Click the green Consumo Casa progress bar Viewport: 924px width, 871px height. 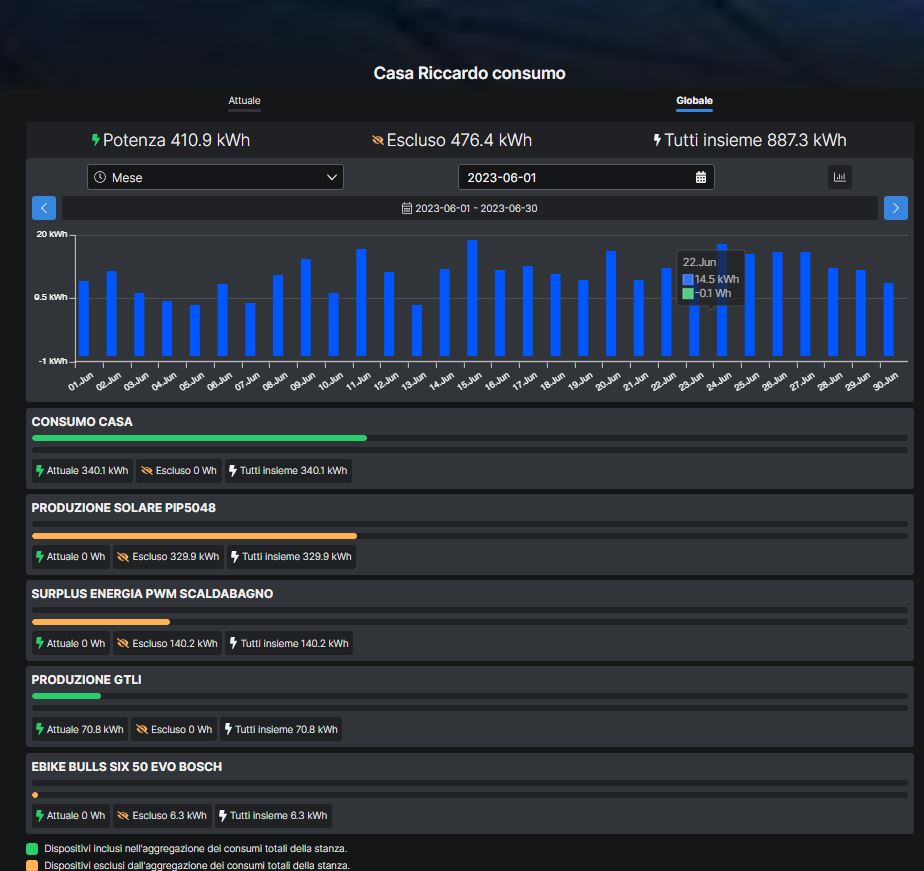coord(199,438)
